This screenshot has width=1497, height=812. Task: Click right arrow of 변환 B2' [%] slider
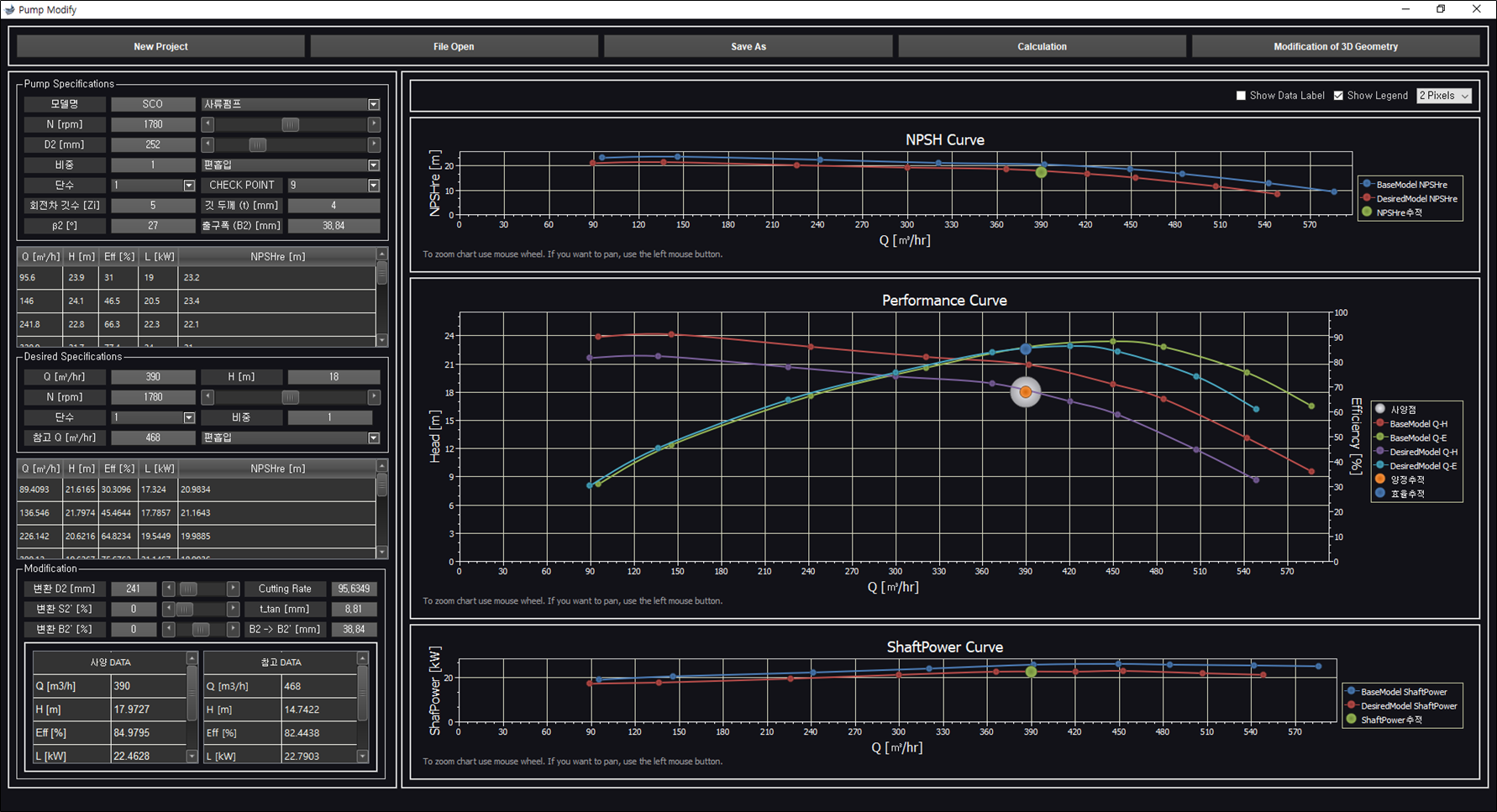(233, 629)
